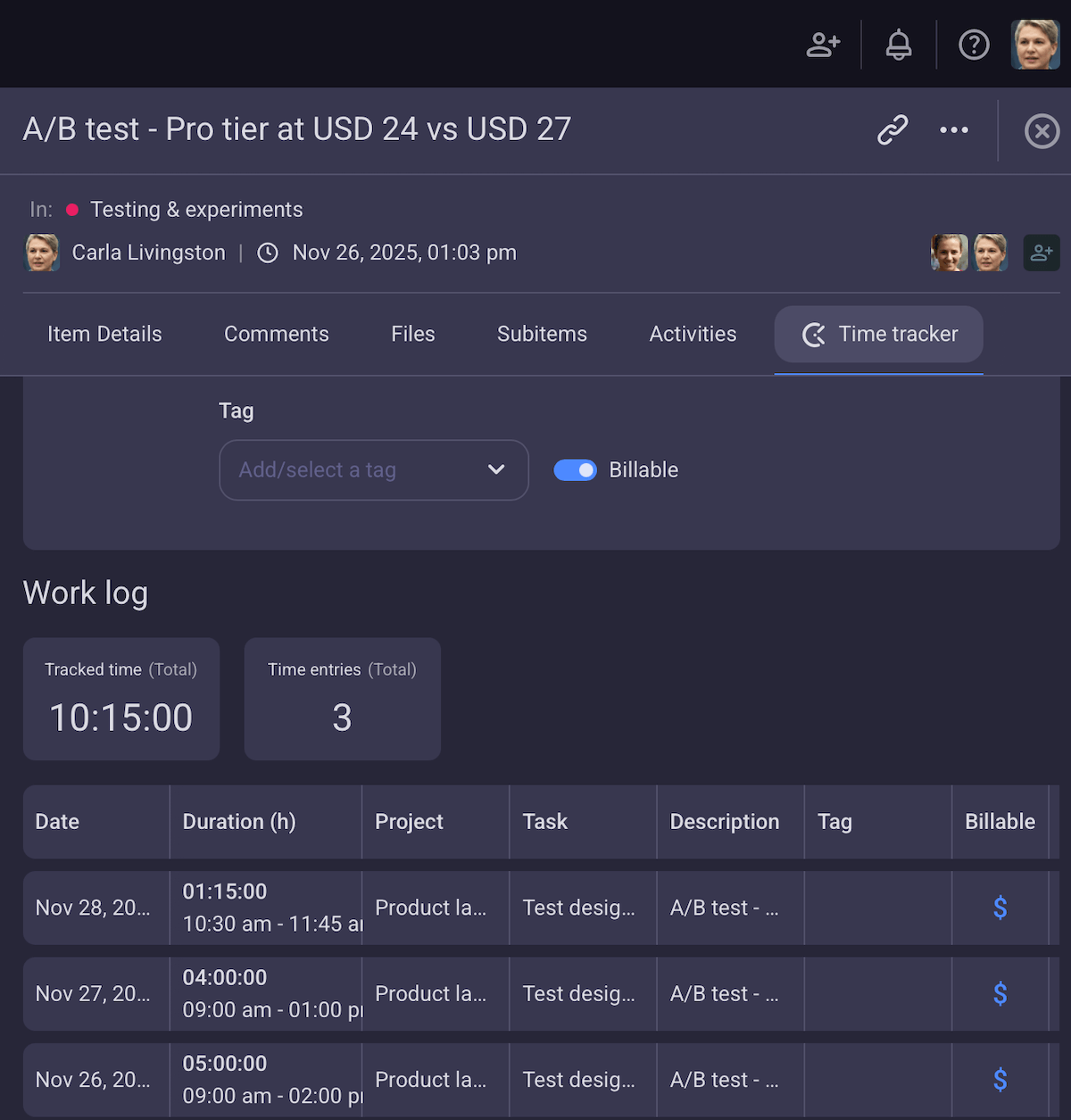1071x1120 pixels.
Task: Toggle billable status for the Nov 26 entry
Action: 1000,1079
